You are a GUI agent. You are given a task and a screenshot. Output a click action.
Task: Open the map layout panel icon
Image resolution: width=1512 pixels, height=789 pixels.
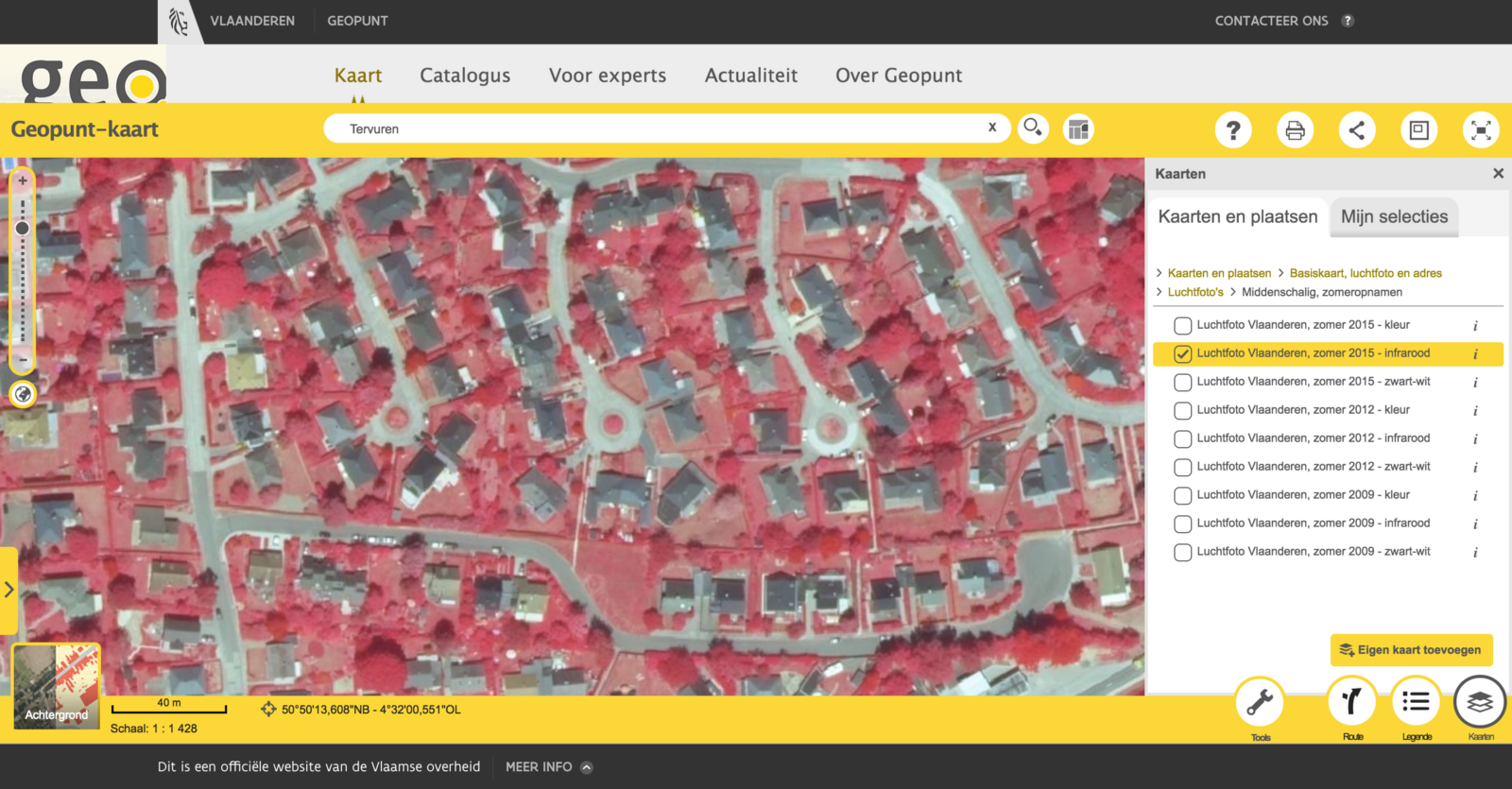coord(1078,129)
